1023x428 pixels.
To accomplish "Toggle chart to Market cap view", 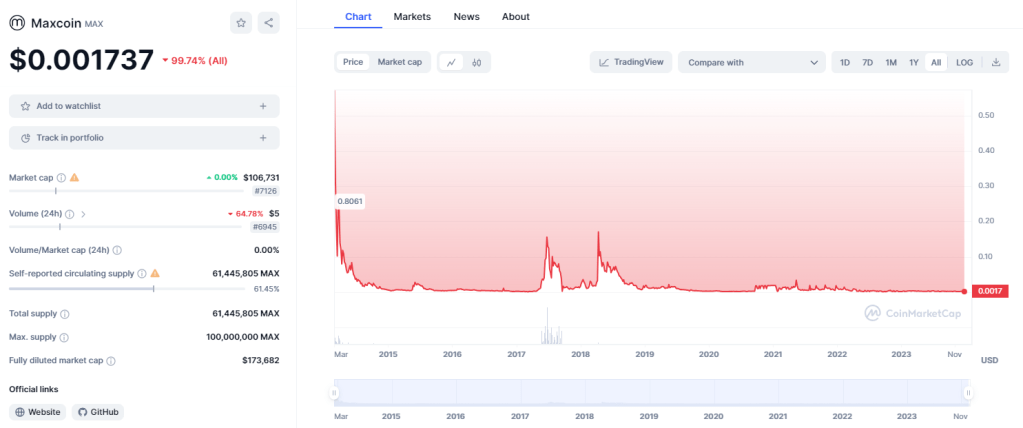I will click(x=399, y=62).
